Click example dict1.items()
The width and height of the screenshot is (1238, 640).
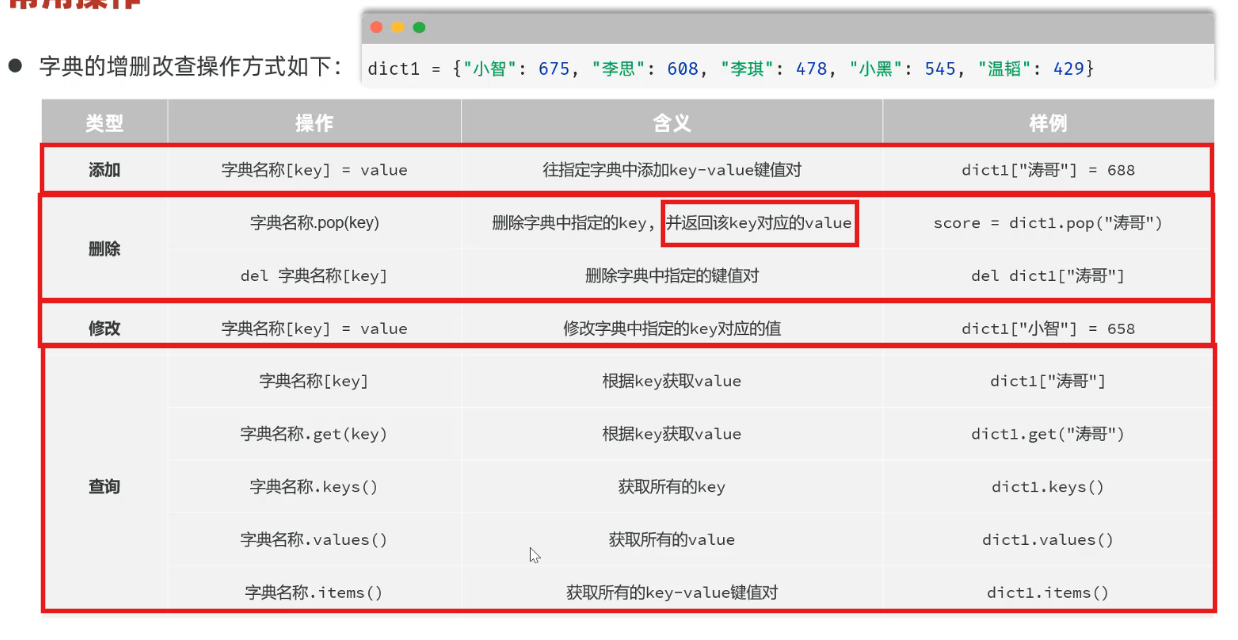point(1048,593)
